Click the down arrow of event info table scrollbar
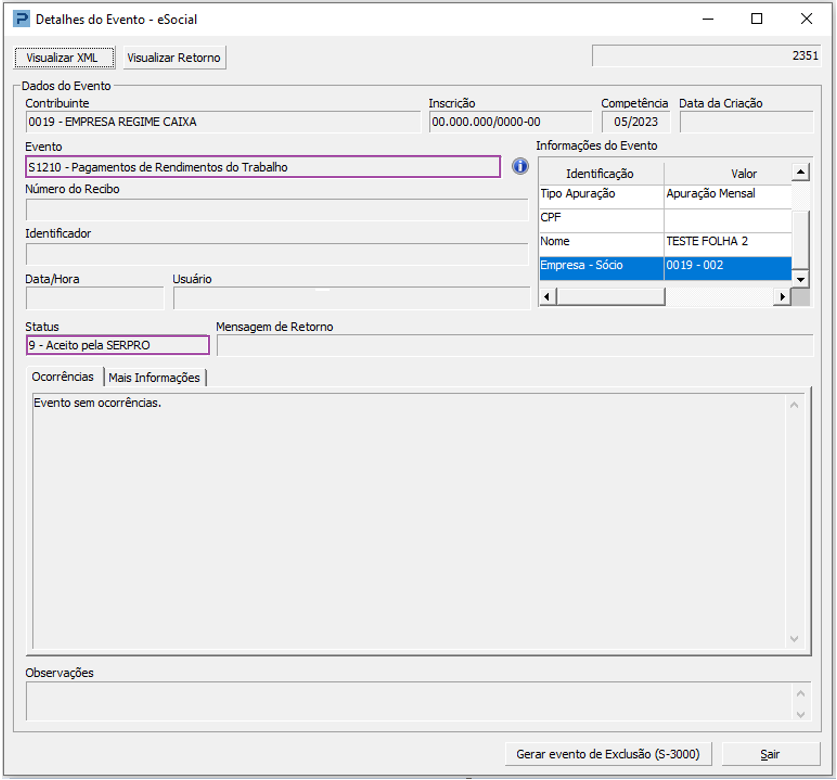The height and width of the screenshot is (780, 837). click(800, 279)
